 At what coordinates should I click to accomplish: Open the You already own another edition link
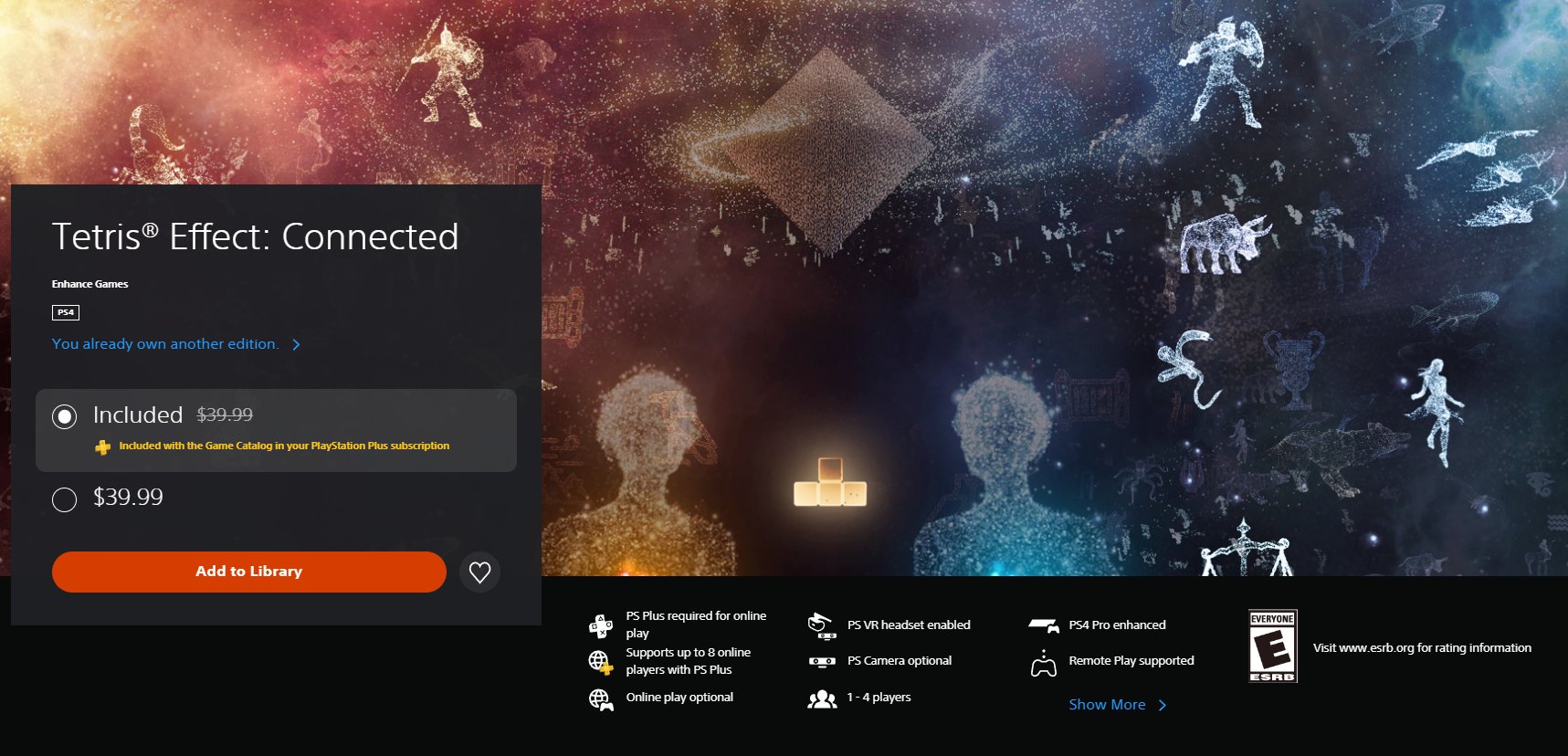165,344
